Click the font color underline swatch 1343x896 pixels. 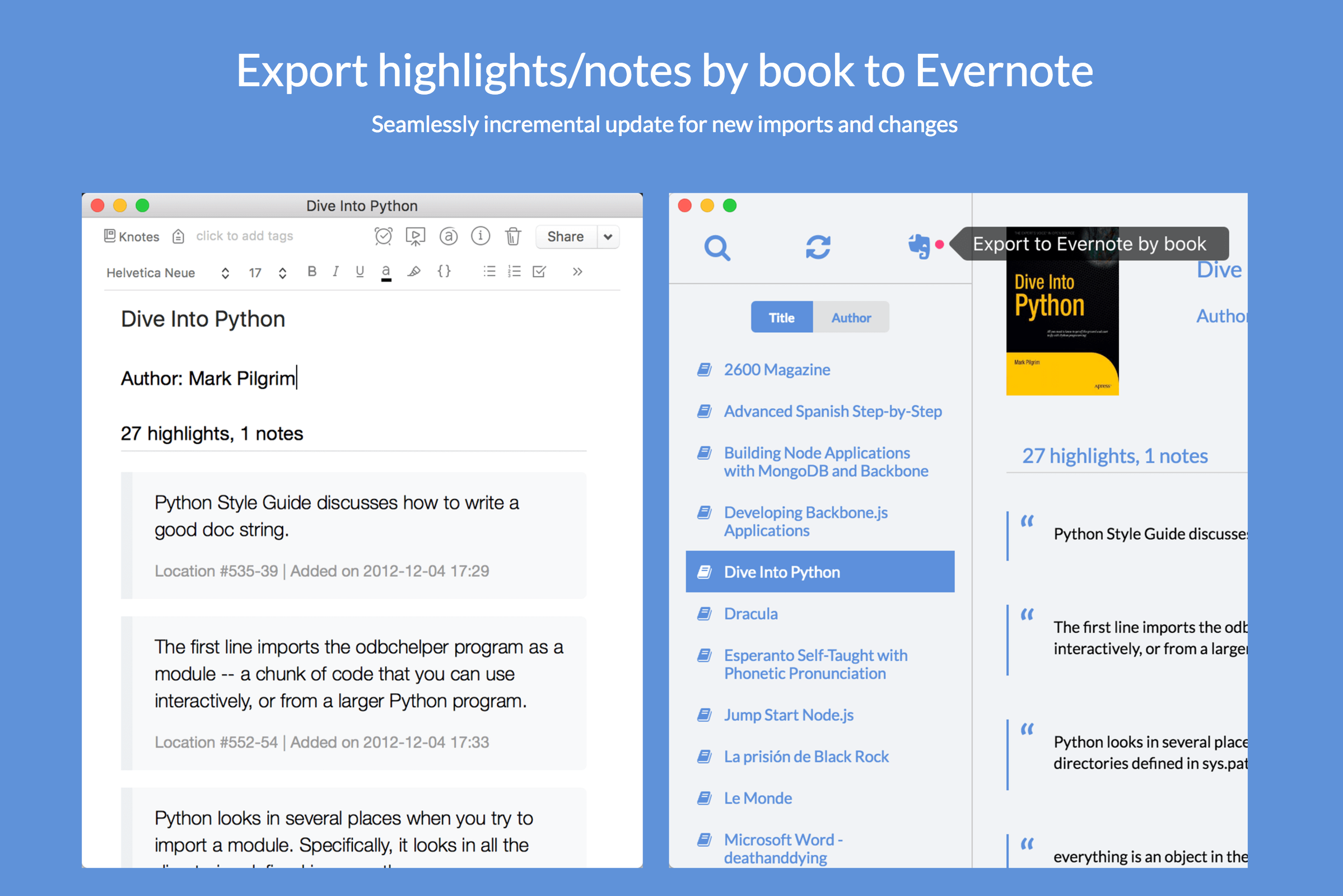tap(386, 273)
